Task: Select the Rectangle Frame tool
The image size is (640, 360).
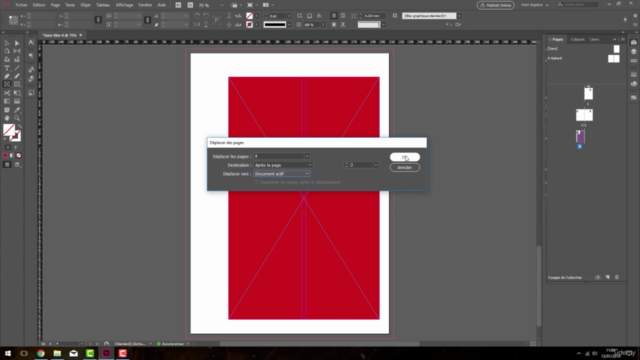Action: pos(7,84)
